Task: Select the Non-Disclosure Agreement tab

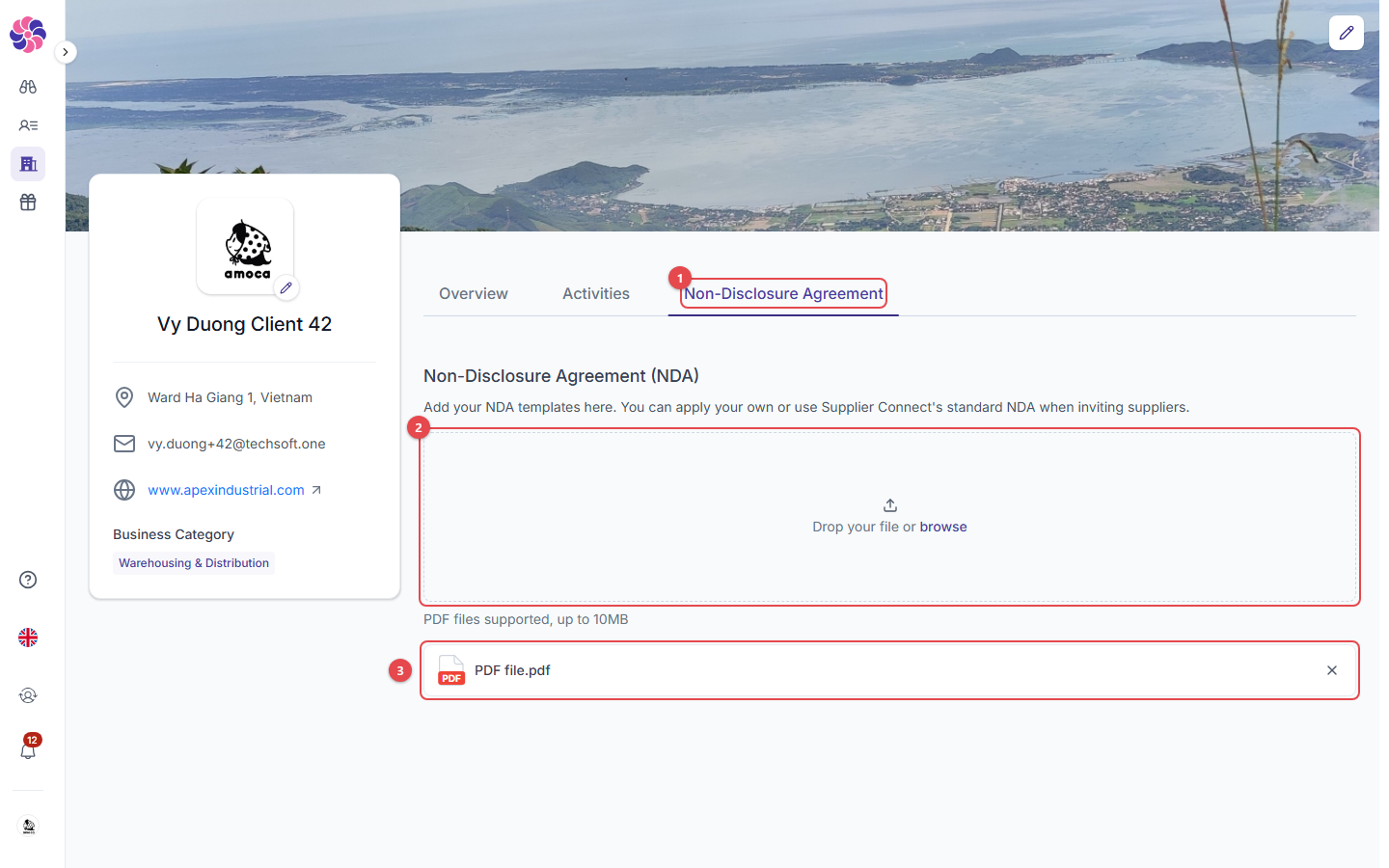Action: click(783, 294)
